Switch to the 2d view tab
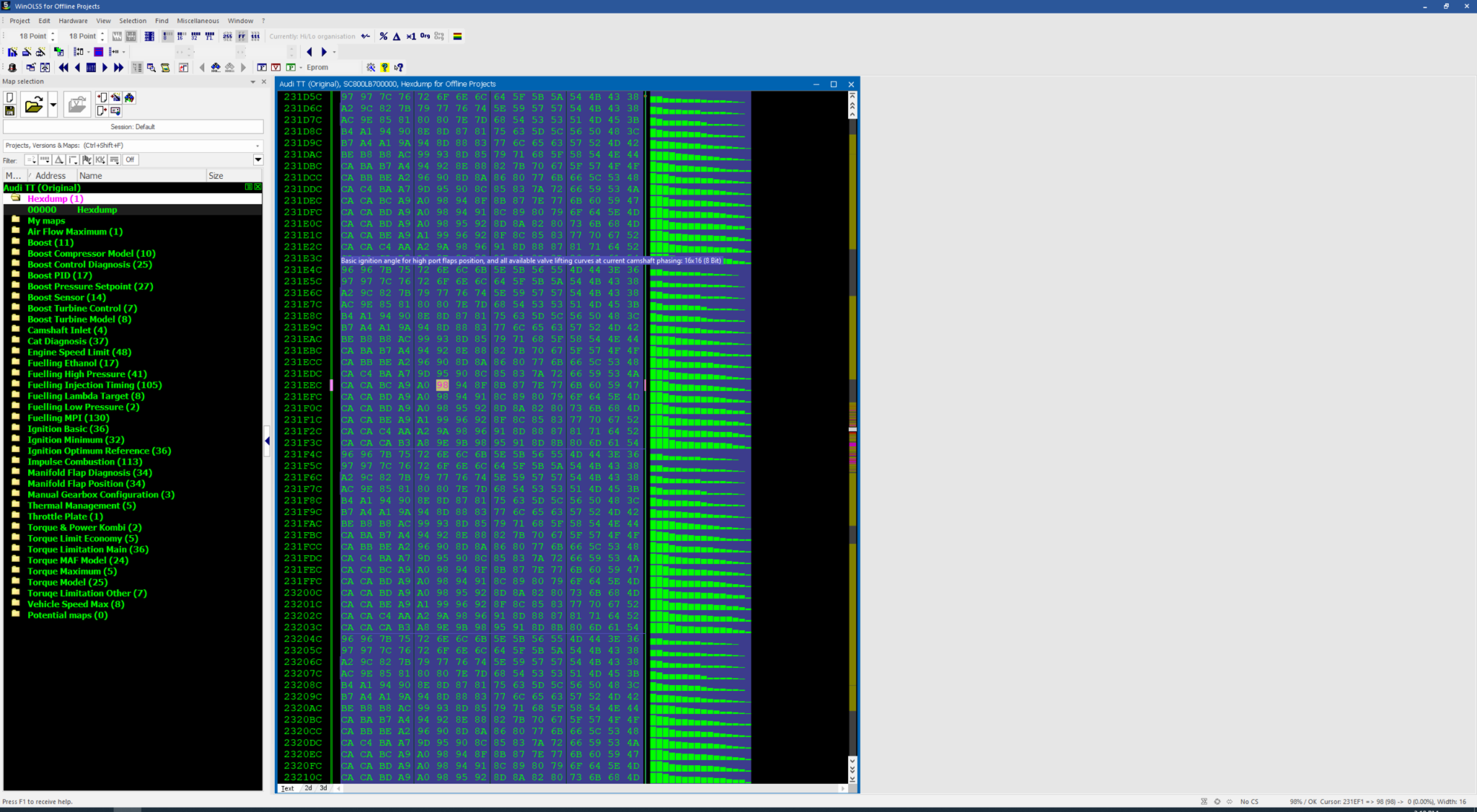Image resolution: width=1477 pixels, height=812 pixels. tap(308, 788)
